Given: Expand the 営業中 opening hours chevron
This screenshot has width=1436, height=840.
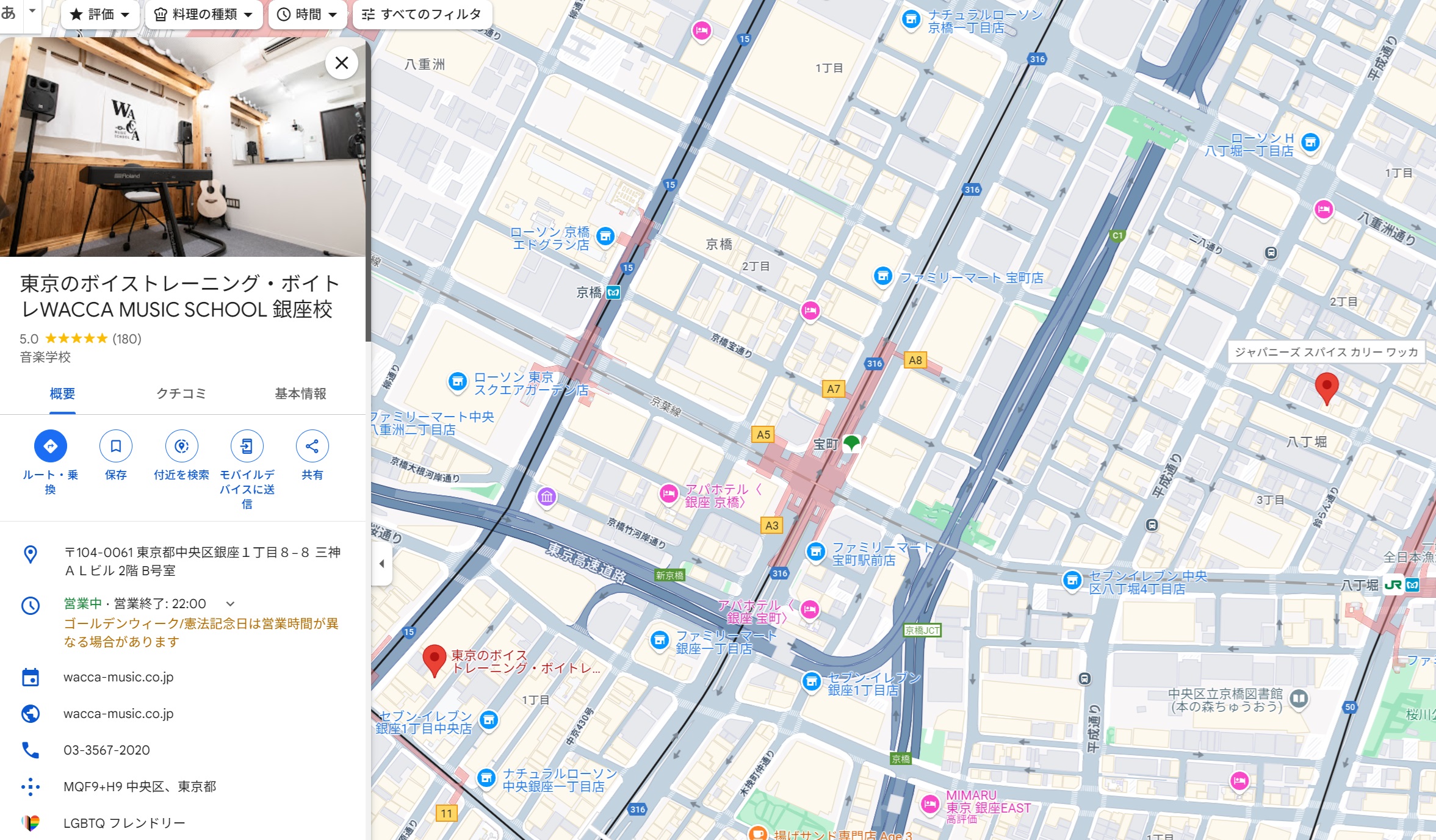Looking at the screenshot, I should (230, 604).
